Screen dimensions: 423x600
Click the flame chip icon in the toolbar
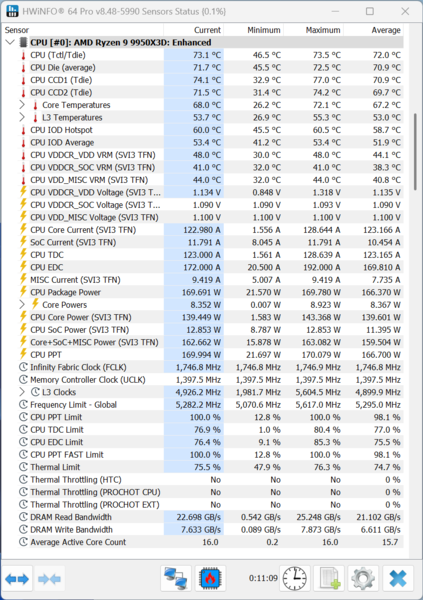210,578
